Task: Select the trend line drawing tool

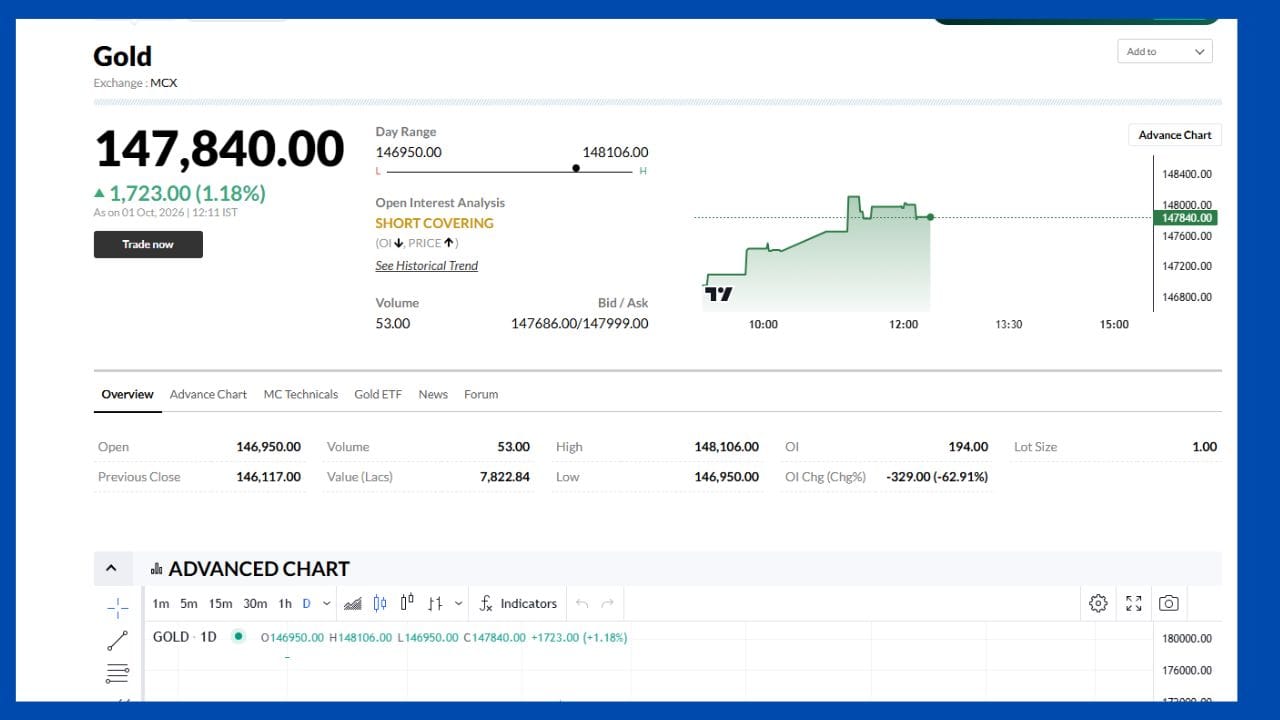Action: [117, 641]
